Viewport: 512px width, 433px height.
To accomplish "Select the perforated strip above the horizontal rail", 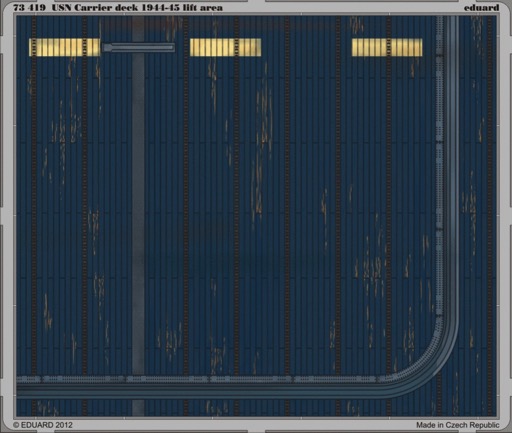I will tap(200, 379).
